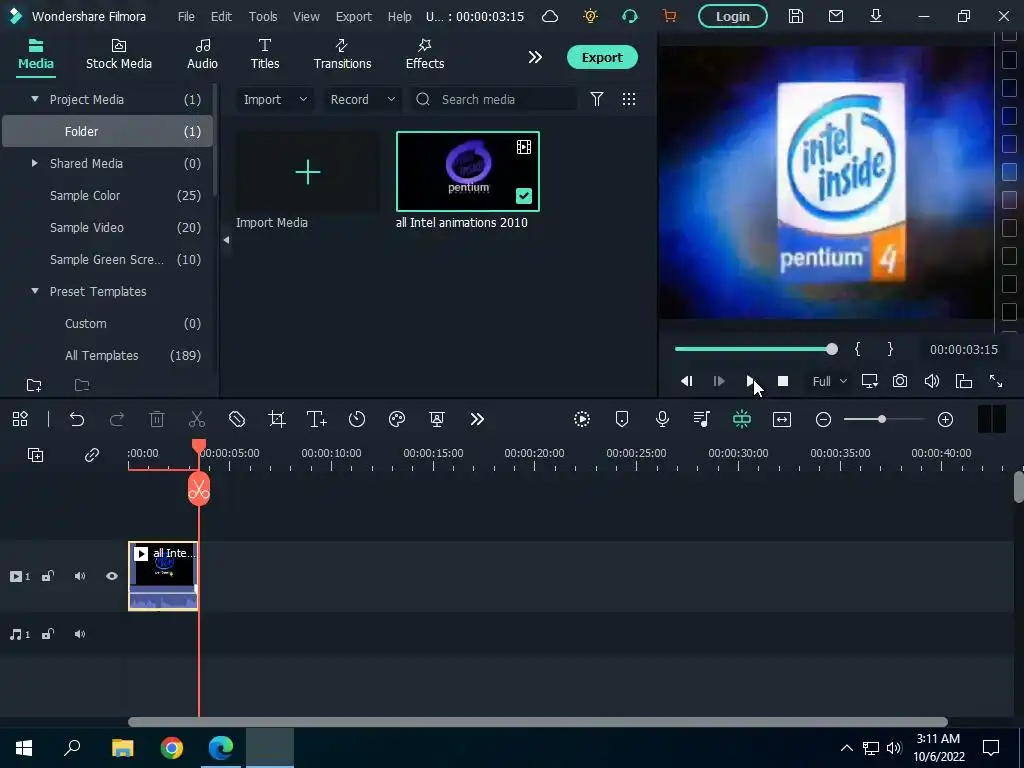
Task: Click the Search media field
Action: coord(495,99)
